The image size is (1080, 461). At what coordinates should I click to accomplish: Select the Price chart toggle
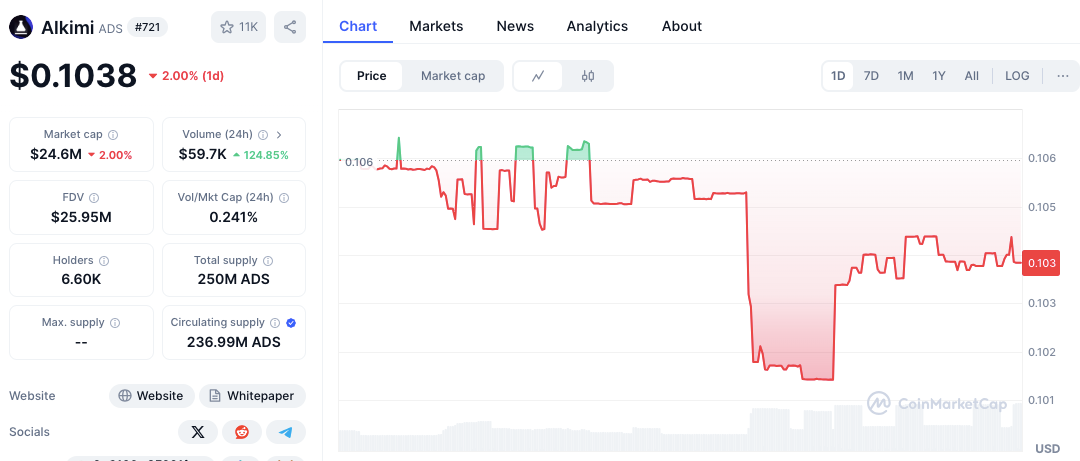pyautogui.click(x=371, y=76)
